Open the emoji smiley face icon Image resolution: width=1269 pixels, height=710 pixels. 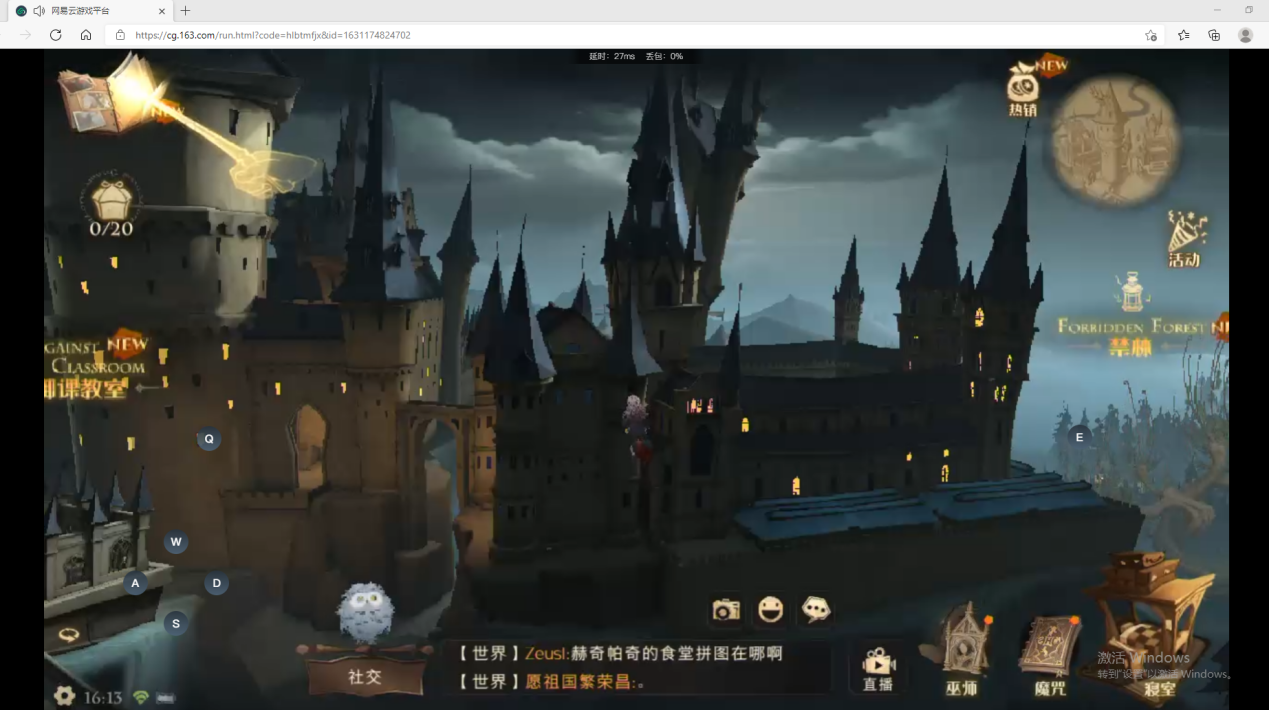click(770, 609)
